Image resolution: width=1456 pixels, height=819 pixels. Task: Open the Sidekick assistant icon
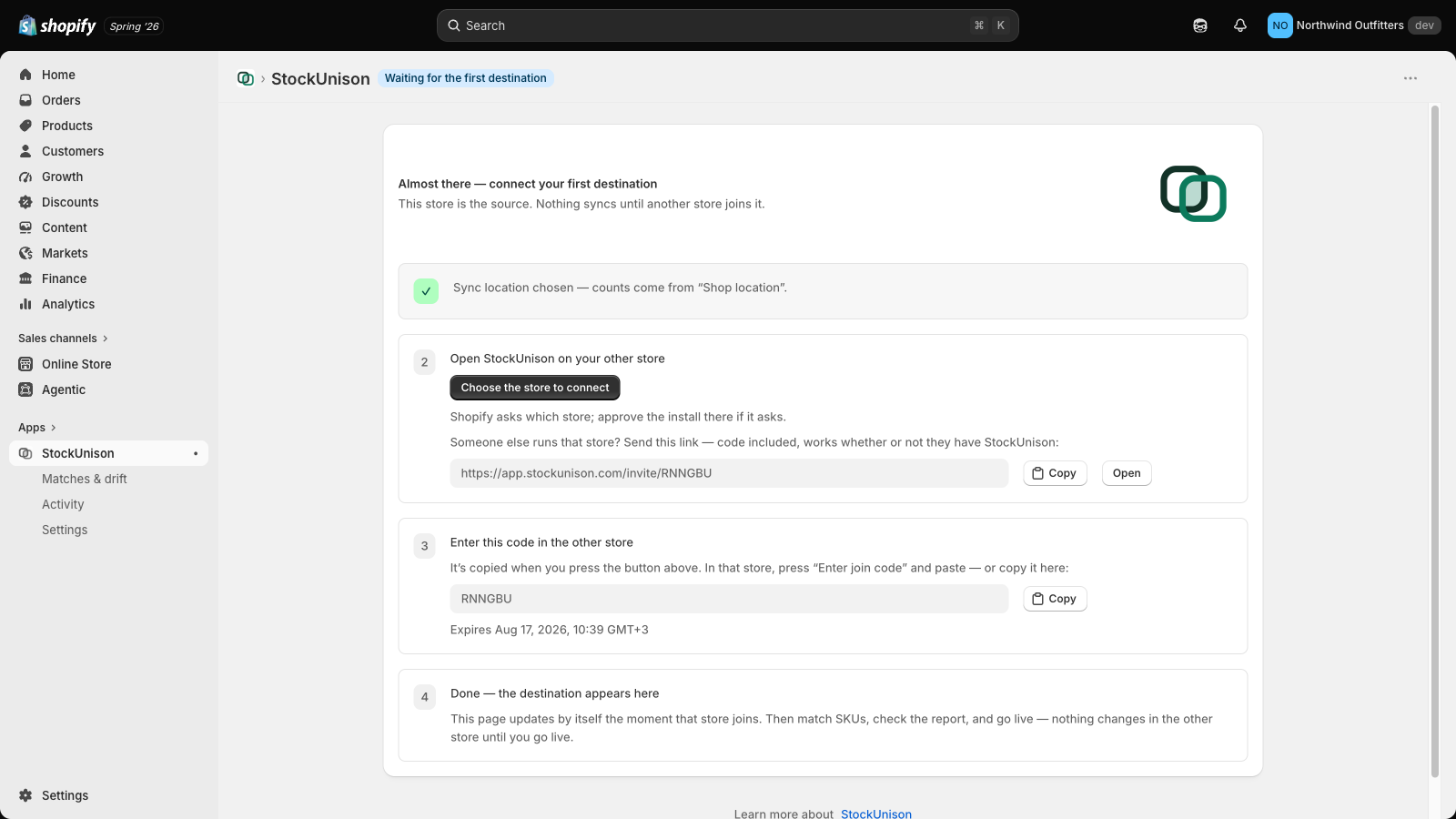1200,25
